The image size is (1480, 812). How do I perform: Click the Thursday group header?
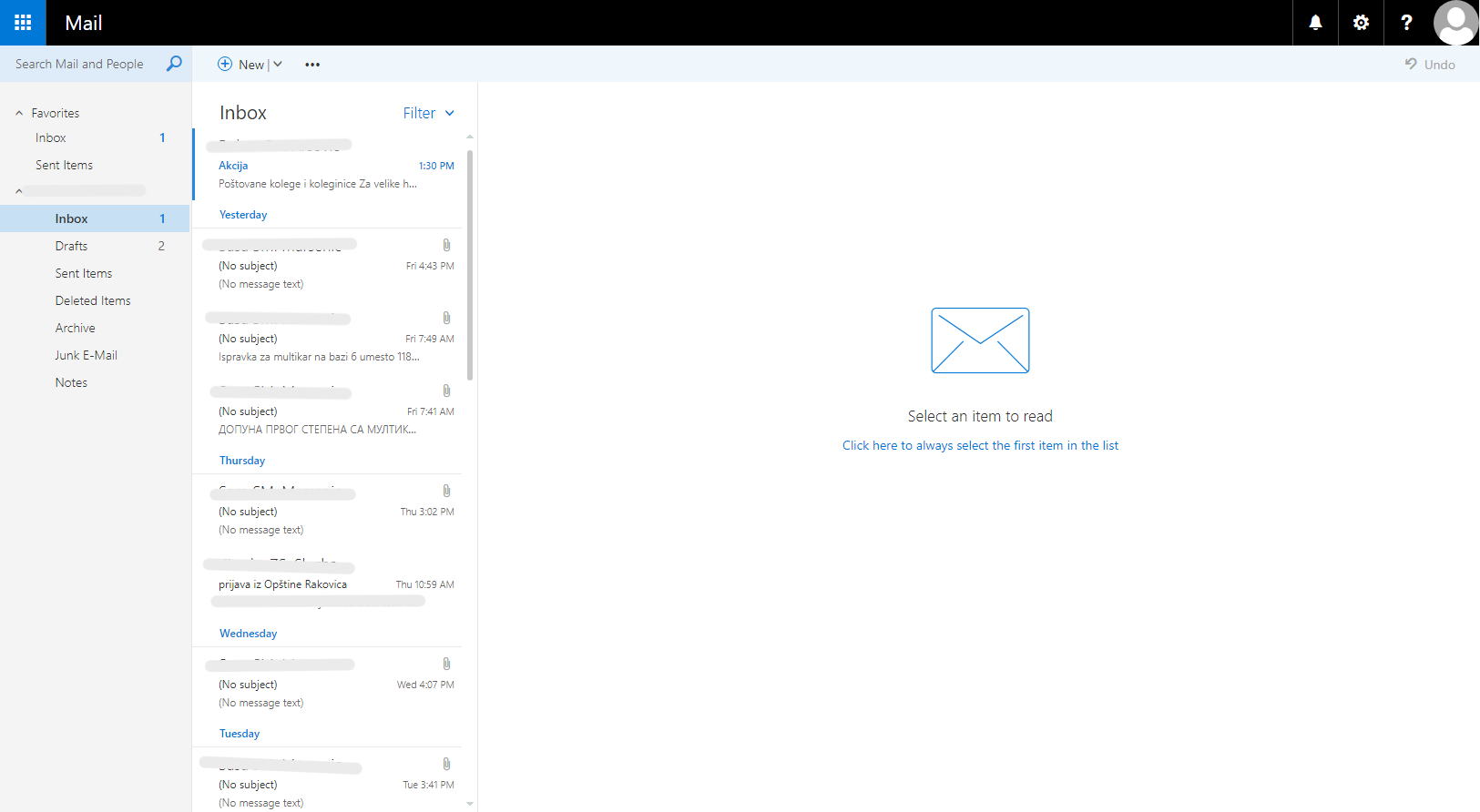coord(242,461)
